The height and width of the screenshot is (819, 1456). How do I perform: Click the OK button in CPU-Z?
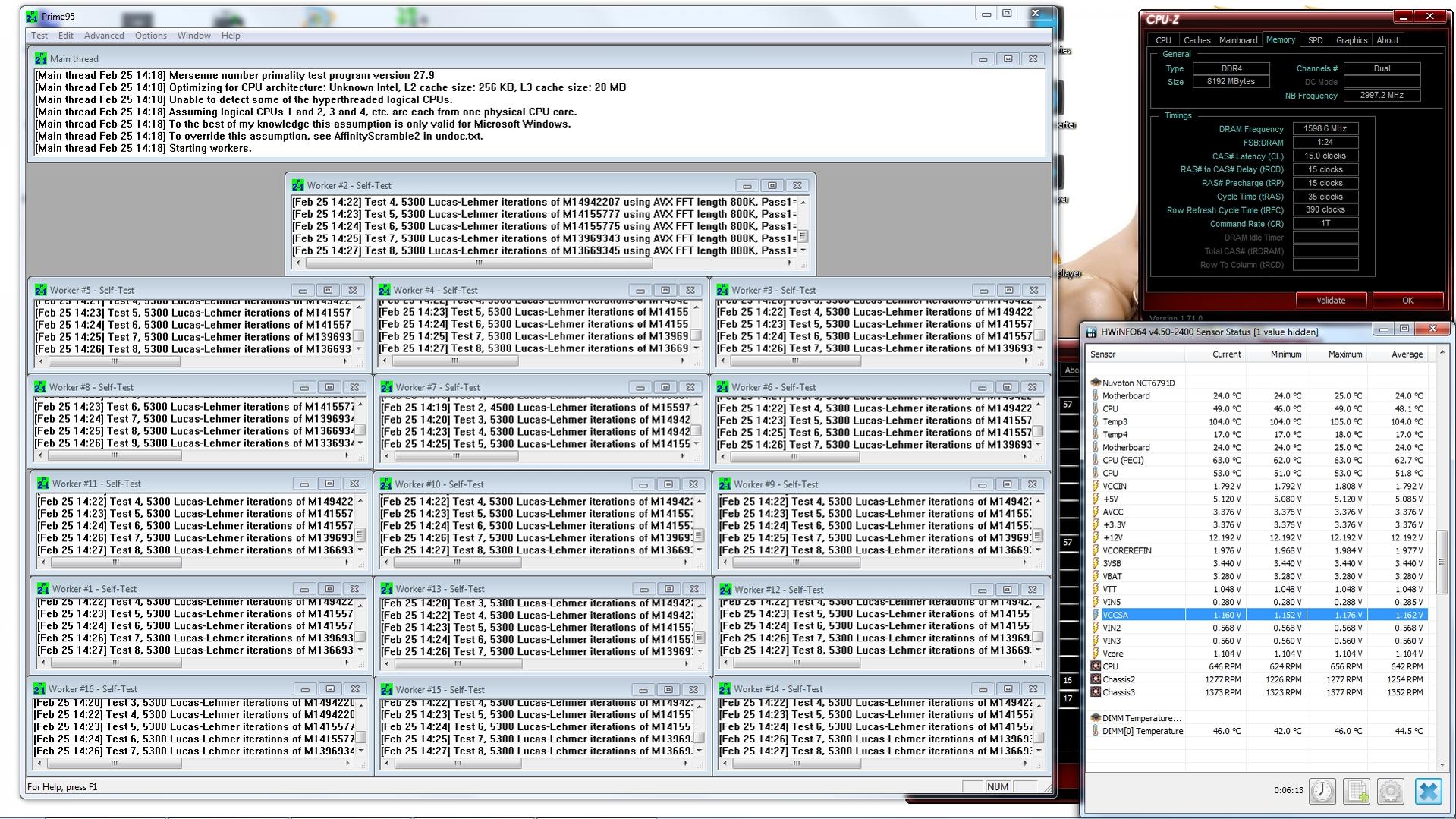pos(1407,301)
